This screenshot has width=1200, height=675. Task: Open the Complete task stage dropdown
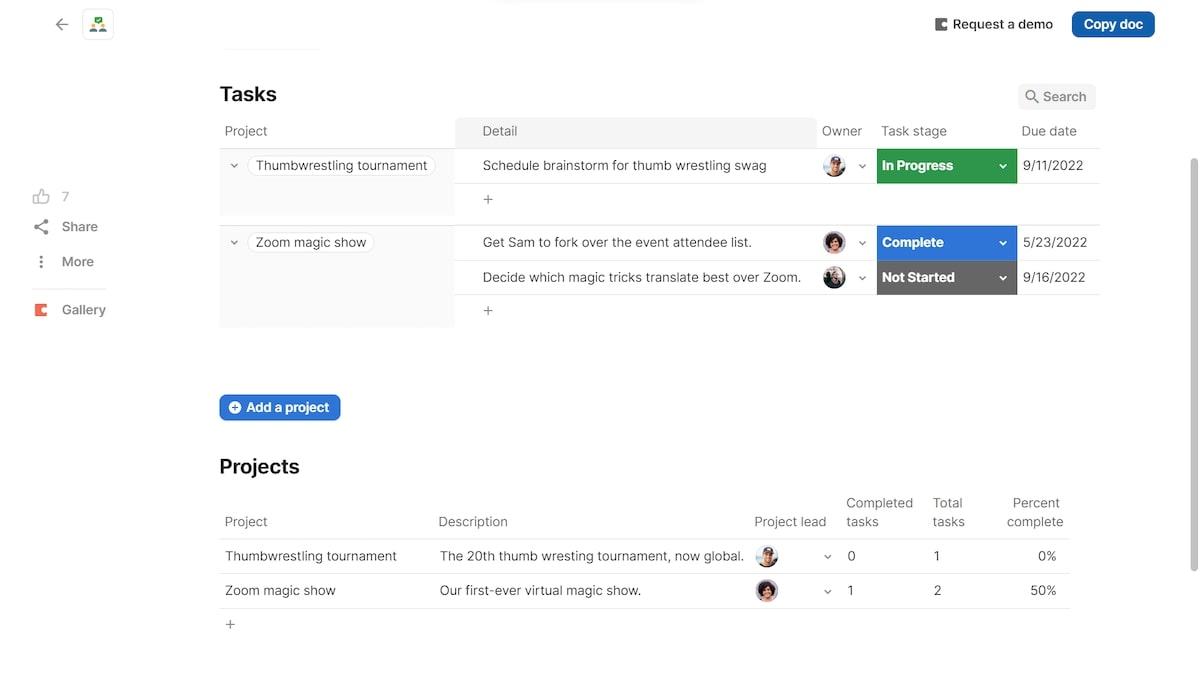1003,243
